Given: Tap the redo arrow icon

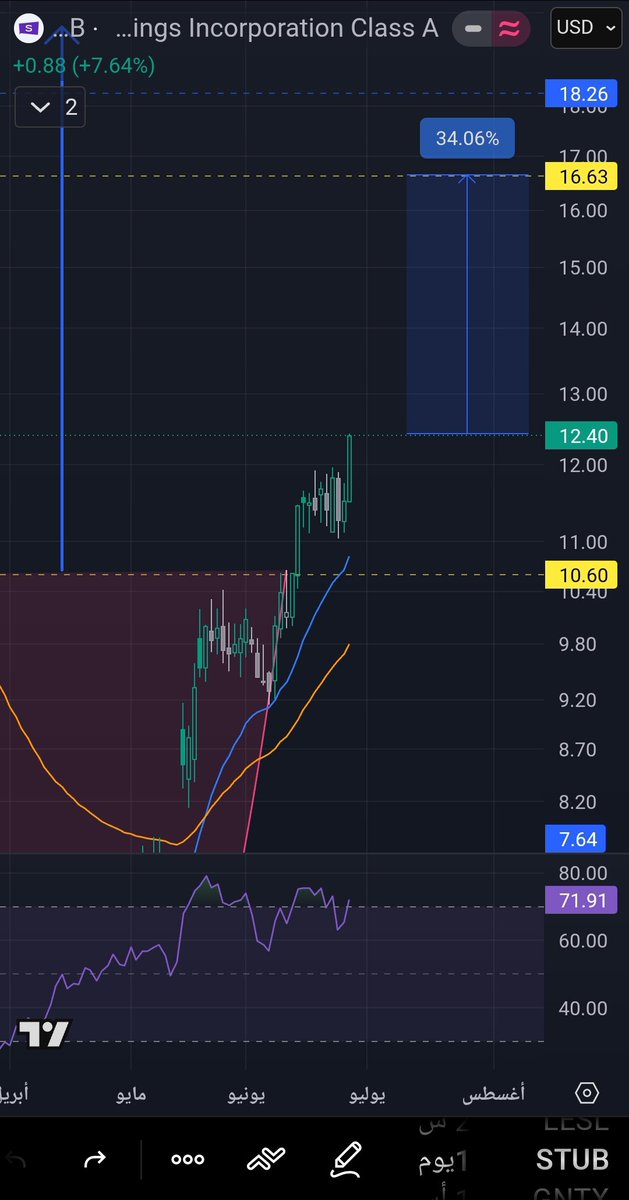Looking at the screenshot, I should coord(95,1160).
